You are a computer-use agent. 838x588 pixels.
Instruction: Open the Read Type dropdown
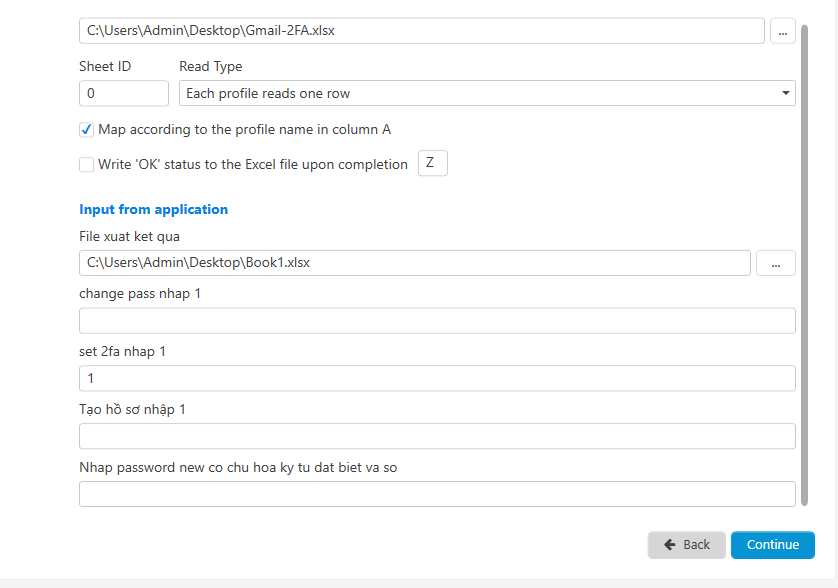coord(487,94)
